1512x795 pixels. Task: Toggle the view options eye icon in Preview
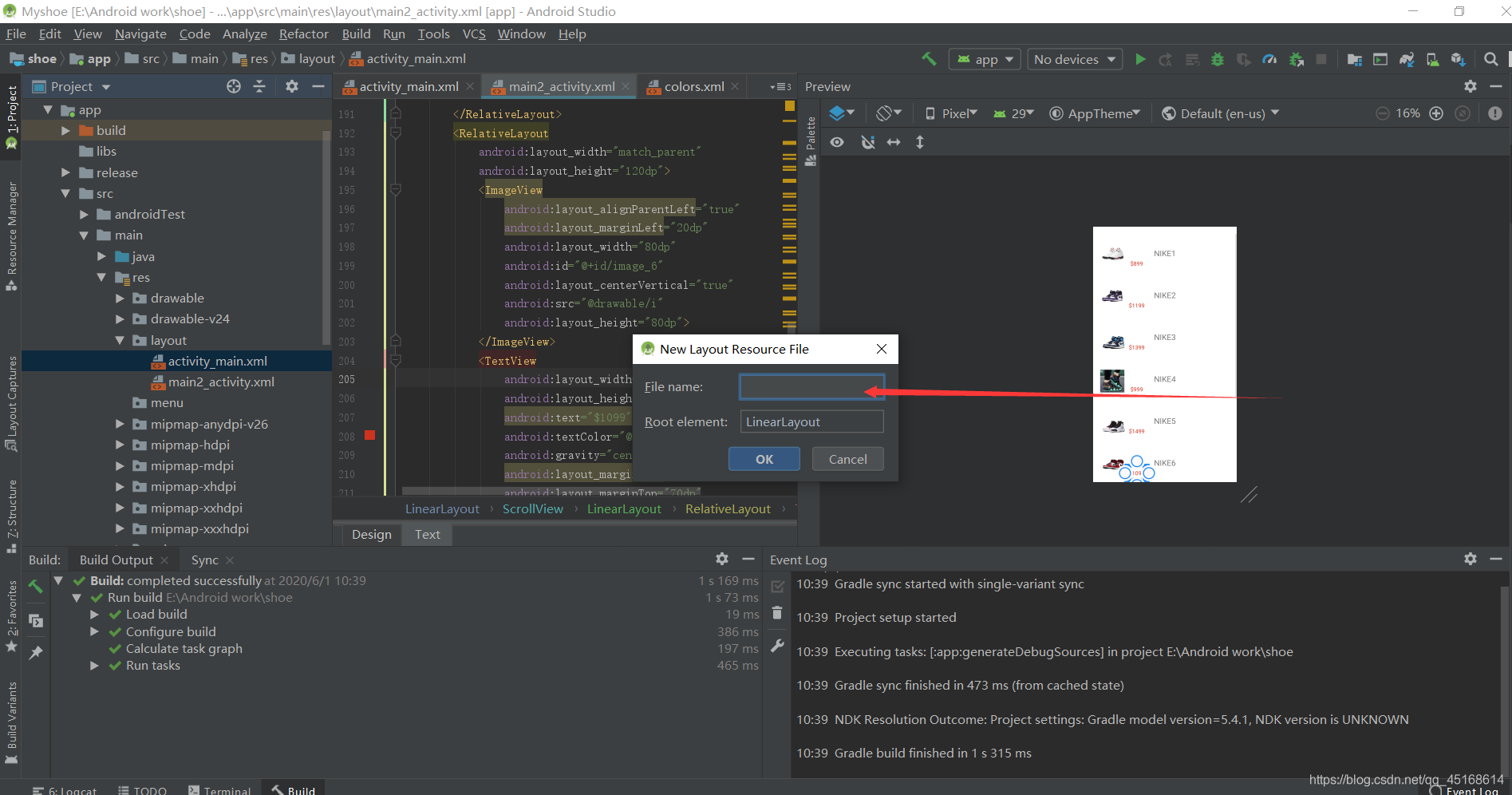pyautogui.click(x=837, y=141)
